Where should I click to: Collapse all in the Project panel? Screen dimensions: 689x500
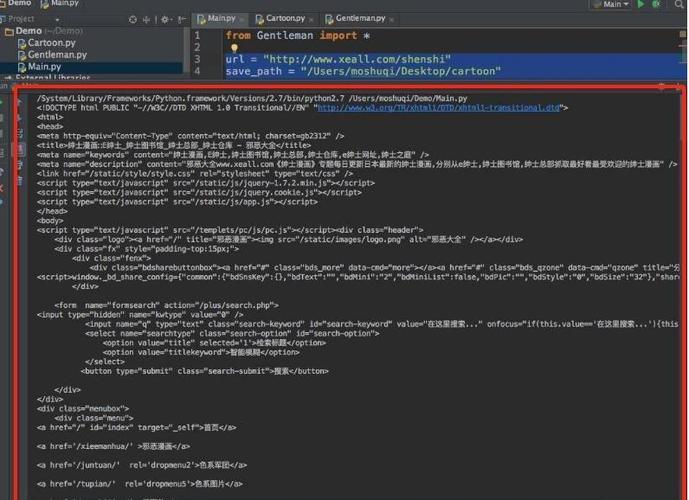[146, 19]
